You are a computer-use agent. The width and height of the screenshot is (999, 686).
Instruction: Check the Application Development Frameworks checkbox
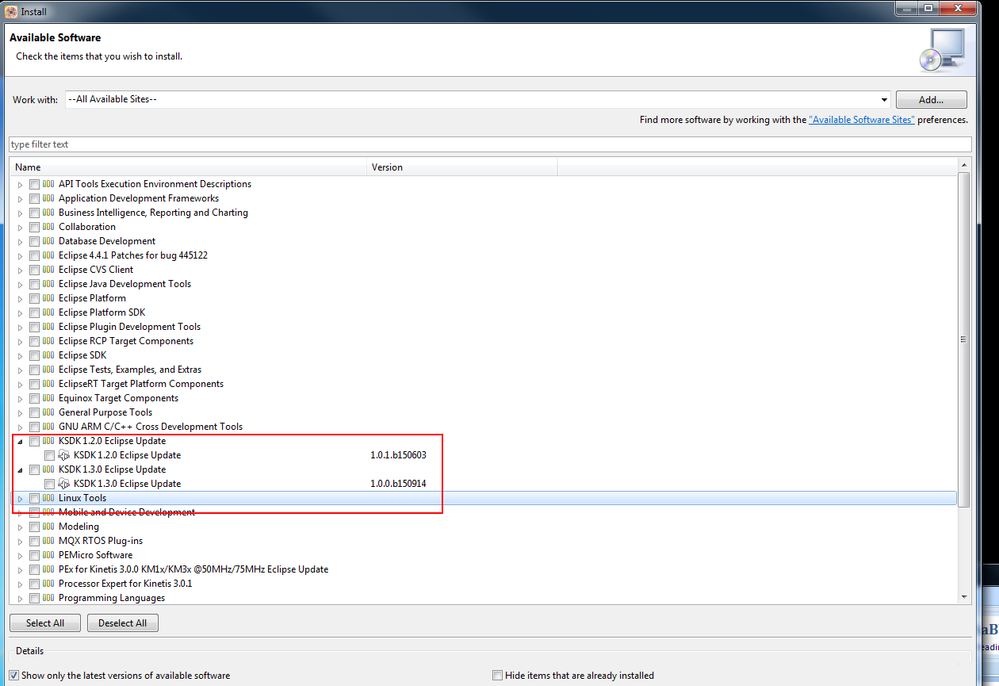pyautogui.click(x=34, y=198)
